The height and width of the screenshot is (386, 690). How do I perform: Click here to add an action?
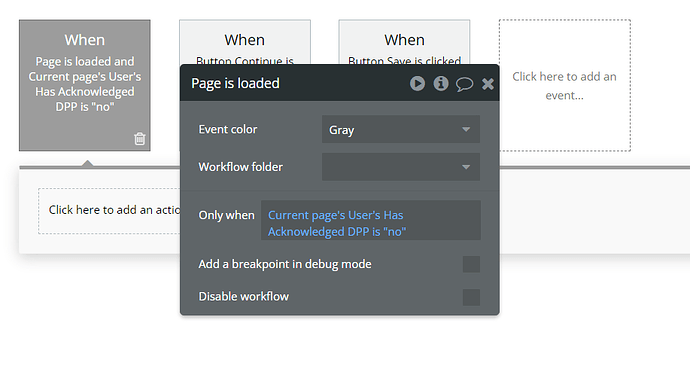click(x=109, y=211)
